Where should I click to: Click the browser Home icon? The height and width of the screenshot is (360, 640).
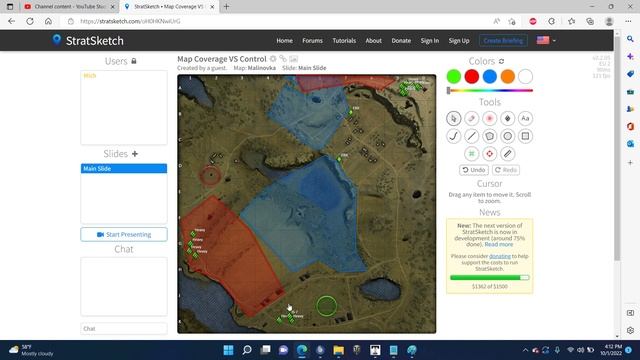[48, 21]
